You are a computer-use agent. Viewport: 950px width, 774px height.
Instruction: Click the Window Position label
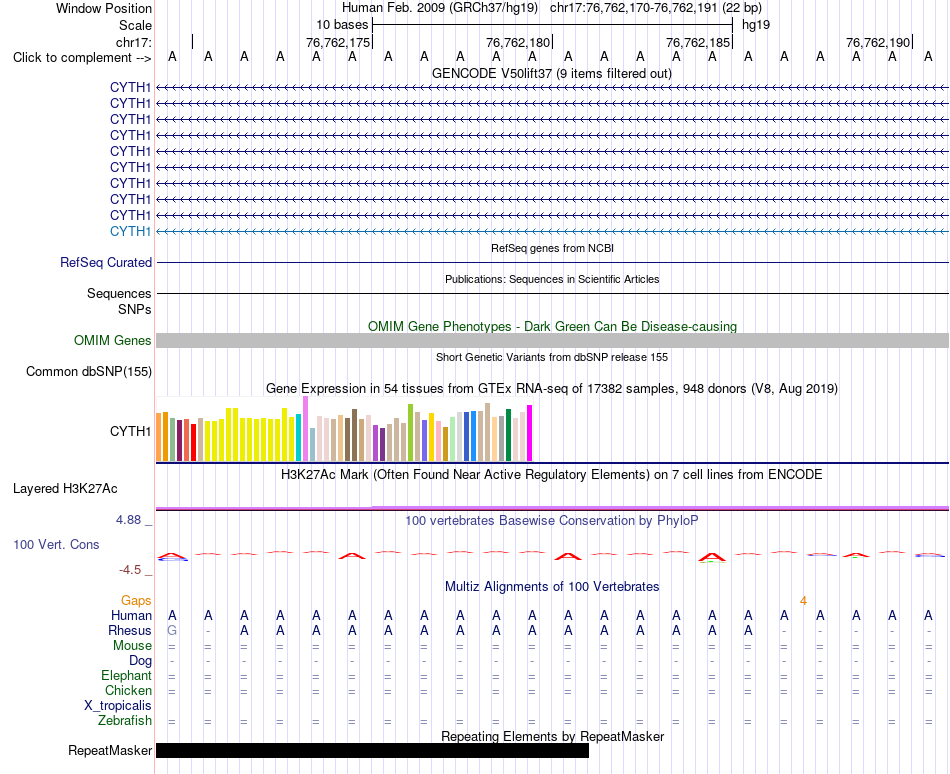pyautogui.click(x=104, y=8)
